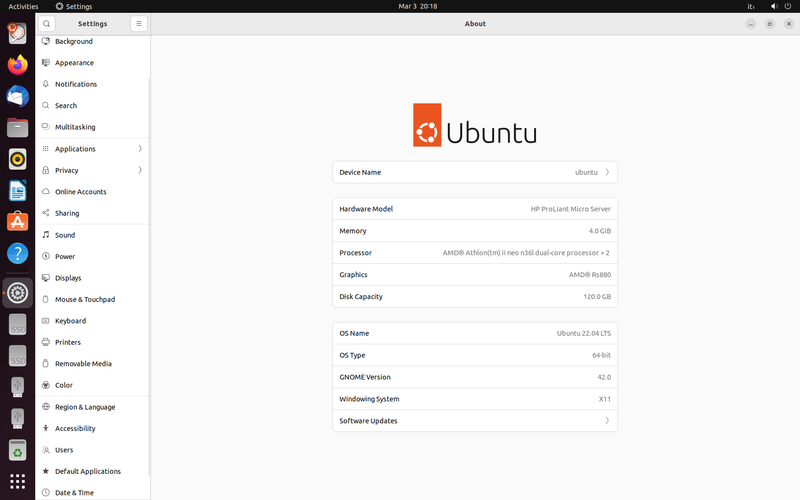Click the Software Updates row label
Image resolution: width=800 pixels, height=500 pixels.
[368, 421]
